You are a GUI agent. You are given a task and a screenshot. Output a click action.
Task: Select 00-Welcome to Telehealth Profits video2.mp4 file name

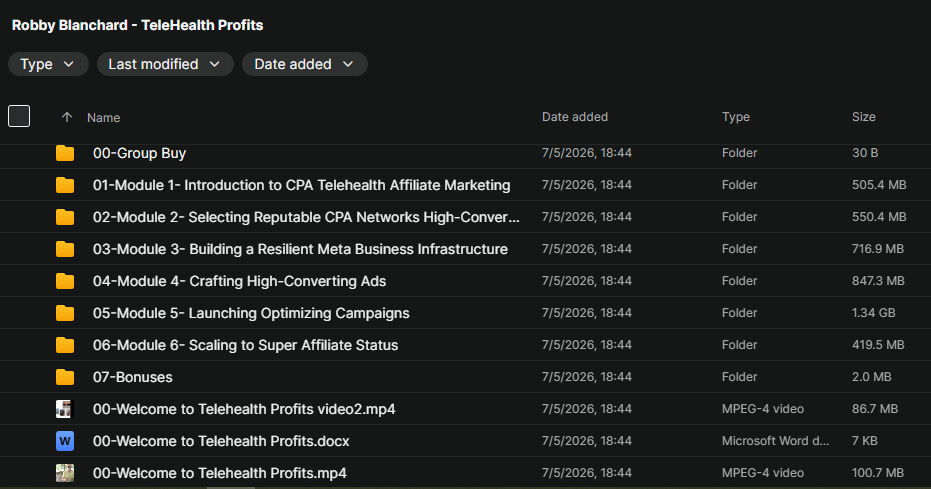[244, 409]
